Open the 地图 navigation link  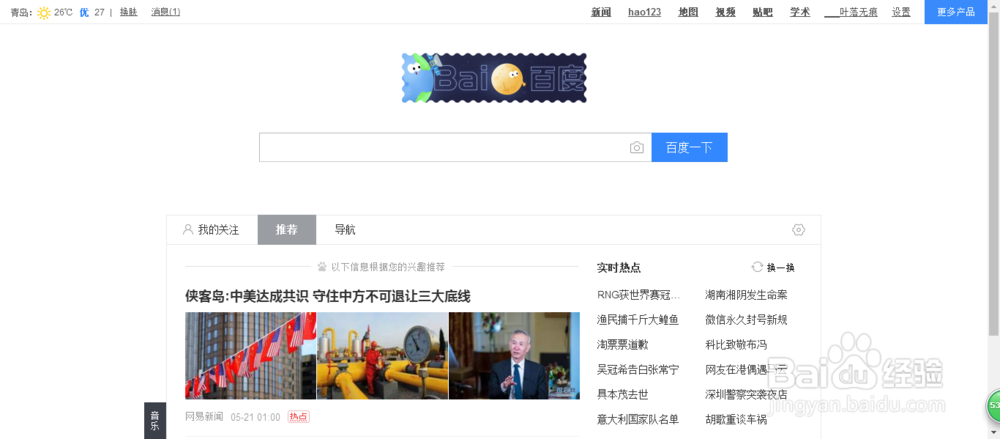tap(688, 12)
